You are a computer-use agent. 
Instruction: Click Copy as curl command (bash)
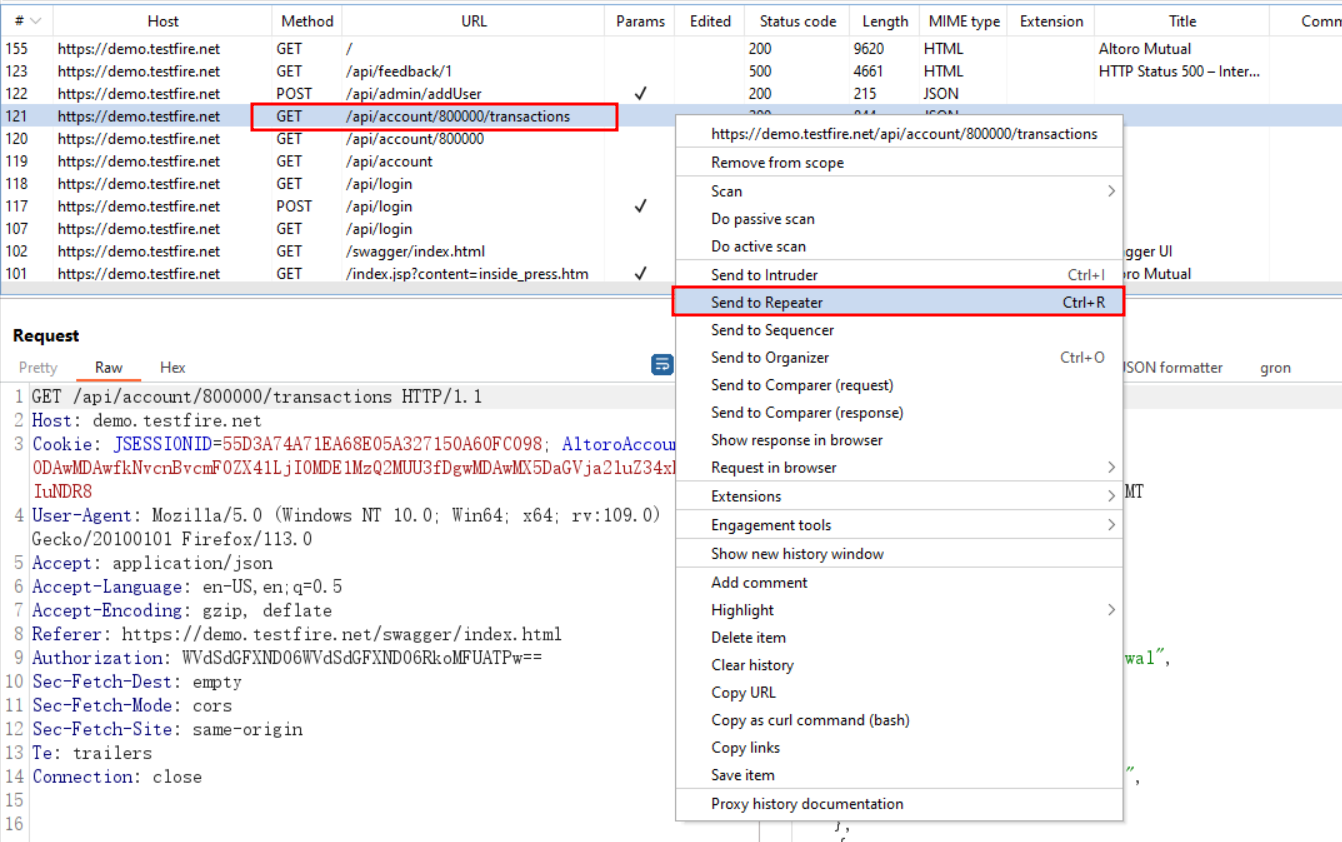tap(810, 720)
